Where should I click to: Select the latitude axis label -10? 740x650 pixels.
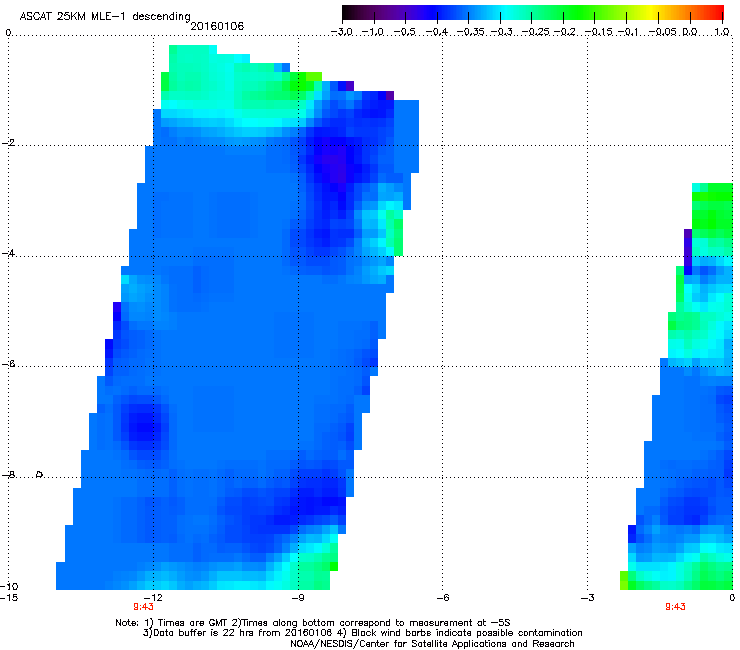pyautogui.click(x=9, y=586)
